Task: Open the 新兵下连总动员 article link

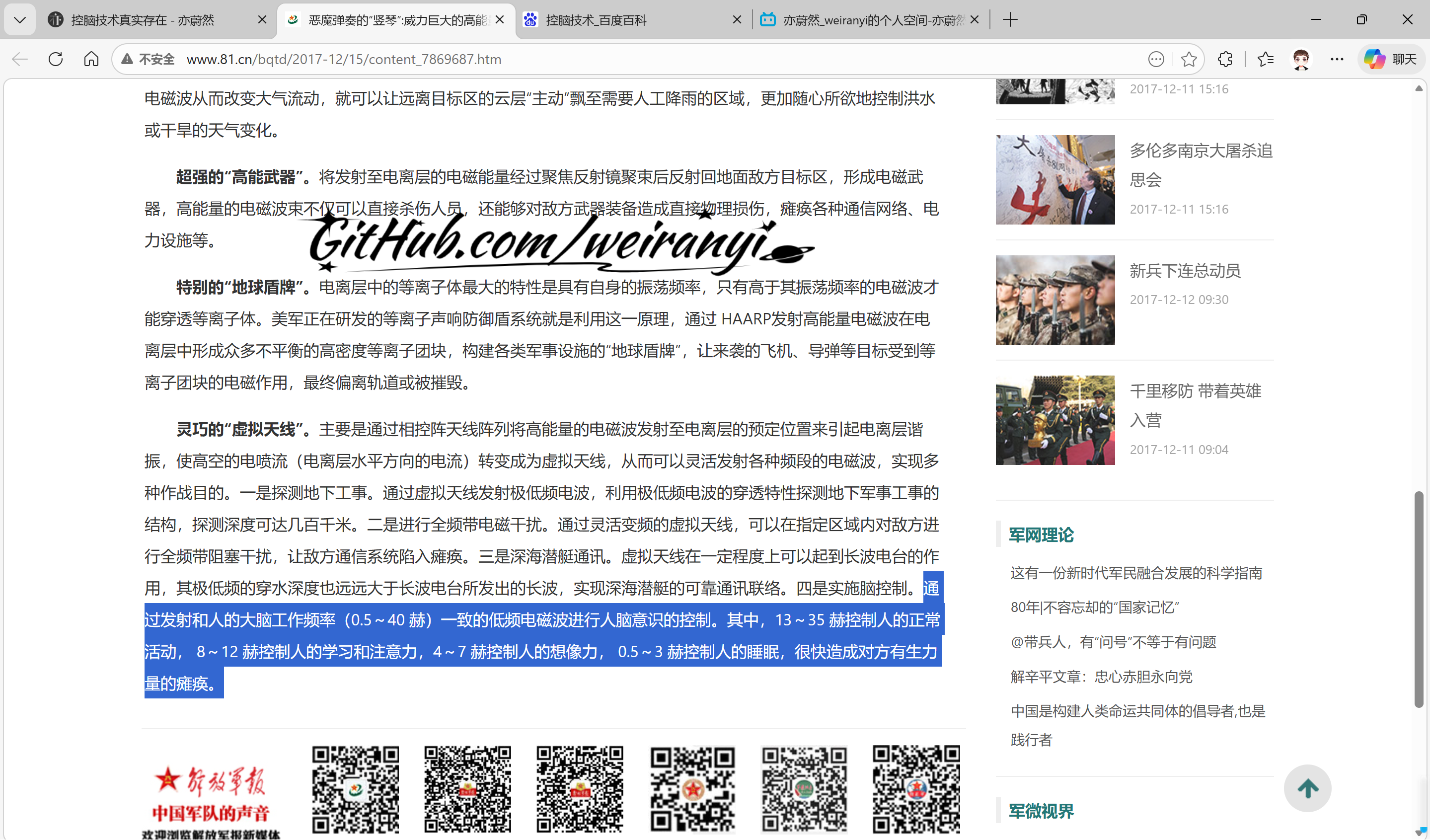Action: (1184, 271)
